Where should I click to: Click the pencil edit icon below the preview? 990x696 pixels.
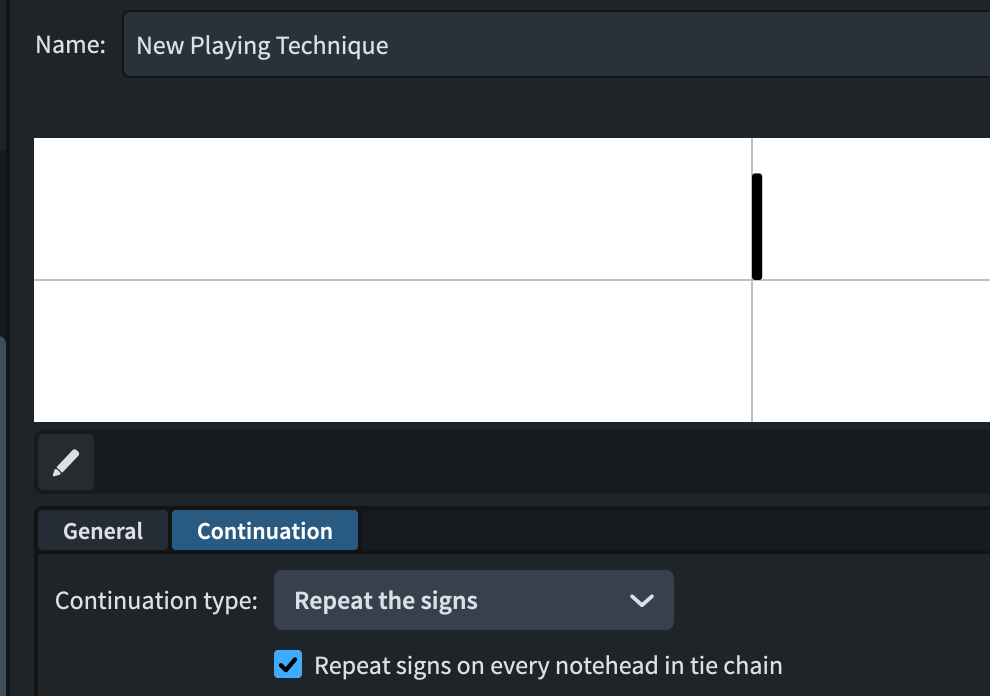click(x=66, y=462)
